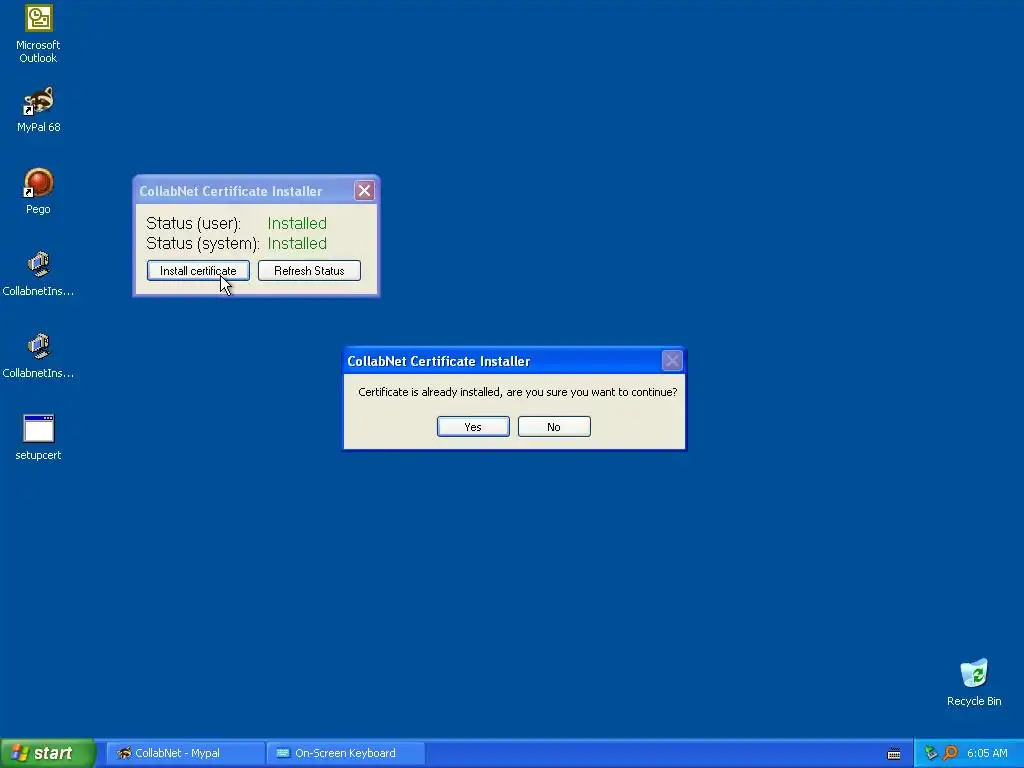Click No in the confirmation dialog
Screen dimensions: 1024x768
554,426
